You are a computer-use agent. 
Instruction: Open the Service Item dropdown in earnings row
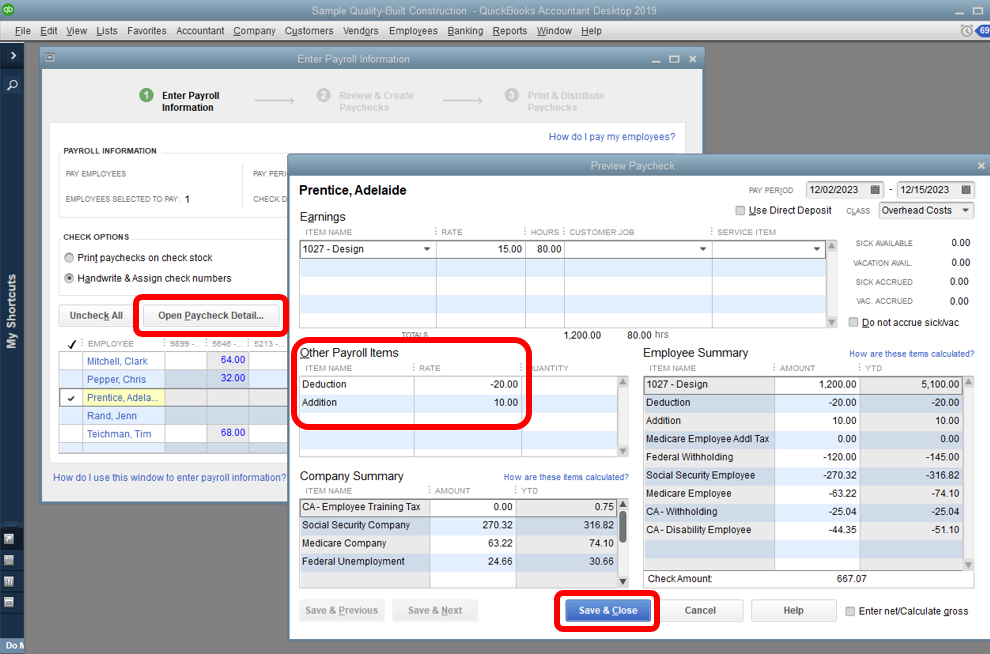pyautogui.click(x=817, y=249)
